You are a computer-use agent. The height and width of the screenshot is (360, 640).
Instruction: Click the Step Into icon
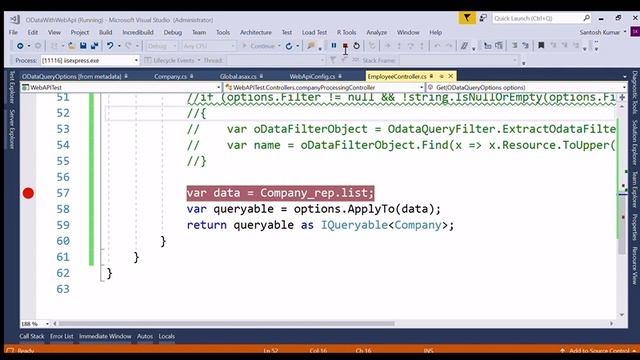(x=399, y=46)
